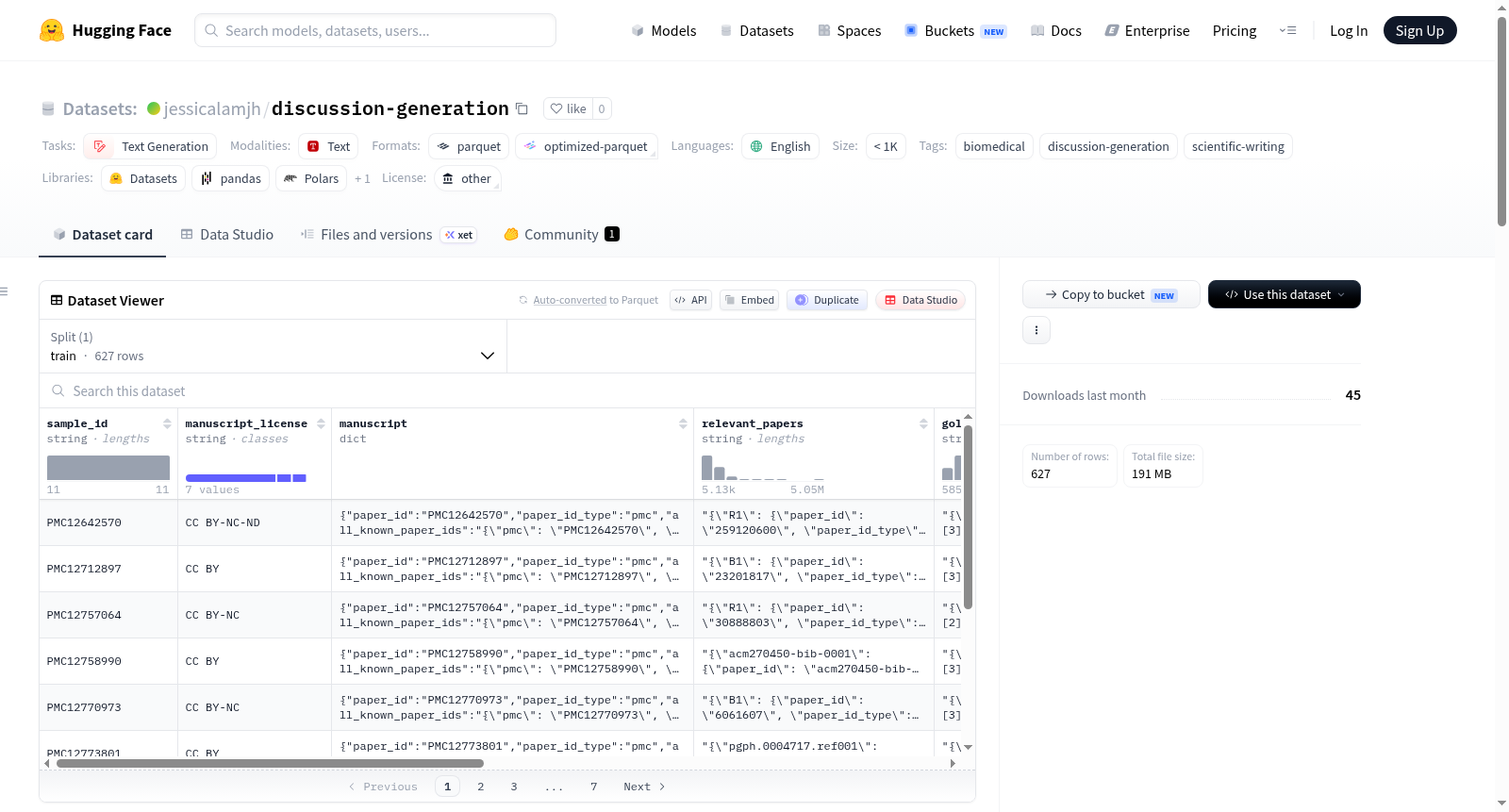The width and height of the screenshot is (1509, 812).
Task: Go to page 7 of results
Action: [x=594, y=787]
